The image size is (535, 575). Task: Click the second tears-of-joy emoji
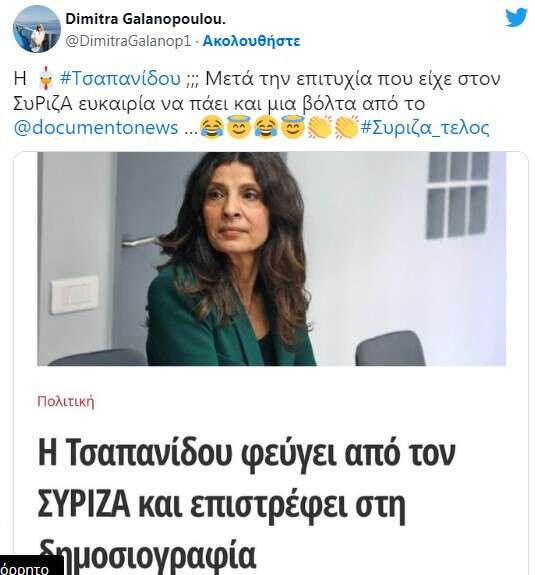[x=266, y=127]
